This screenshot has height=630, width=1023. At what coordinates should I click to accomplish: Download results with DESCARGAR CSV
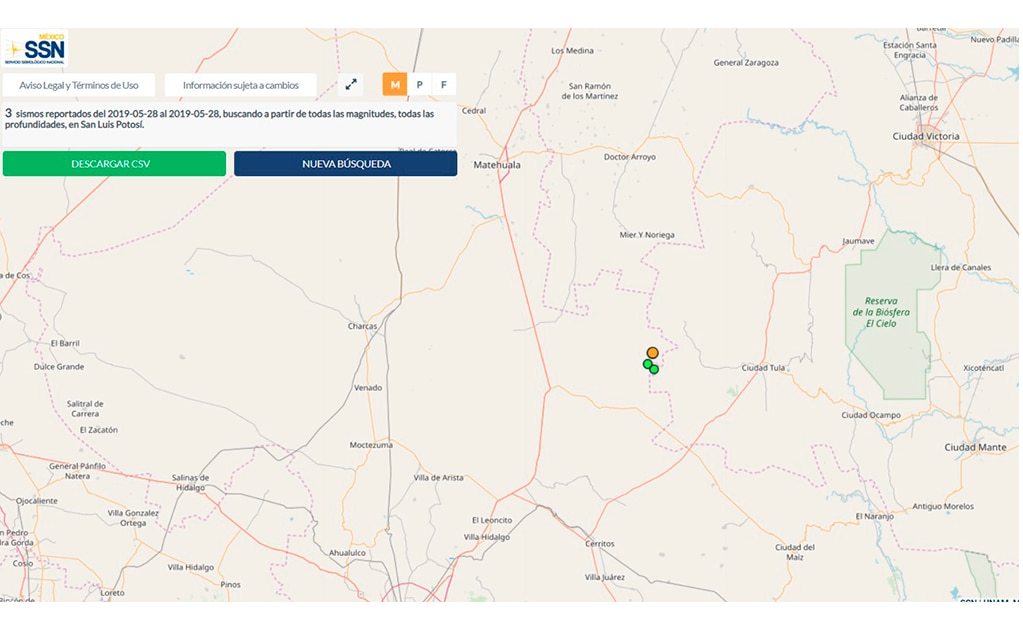coord(114,164)
